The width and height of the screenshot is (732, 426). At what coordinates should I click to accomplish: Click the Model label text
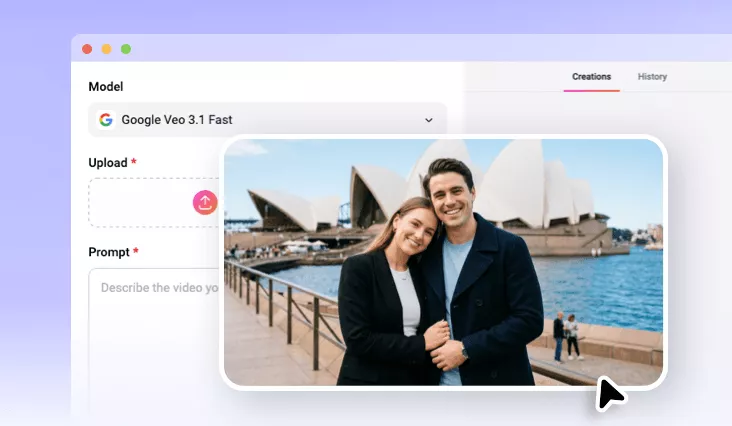106,87
